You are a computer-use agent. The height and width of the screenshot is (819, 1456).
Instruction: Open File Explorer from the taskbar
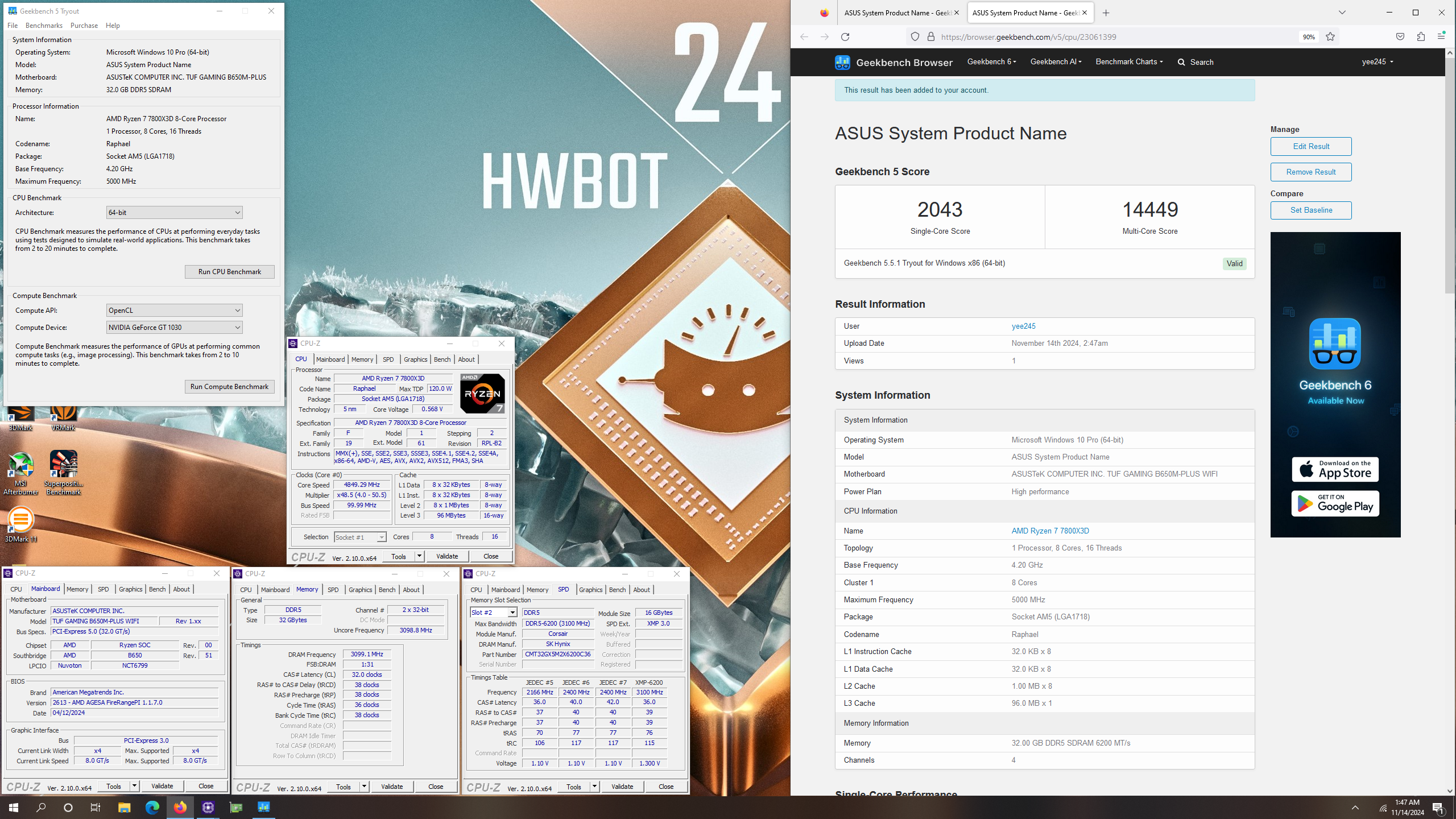[x=124, y=807]
